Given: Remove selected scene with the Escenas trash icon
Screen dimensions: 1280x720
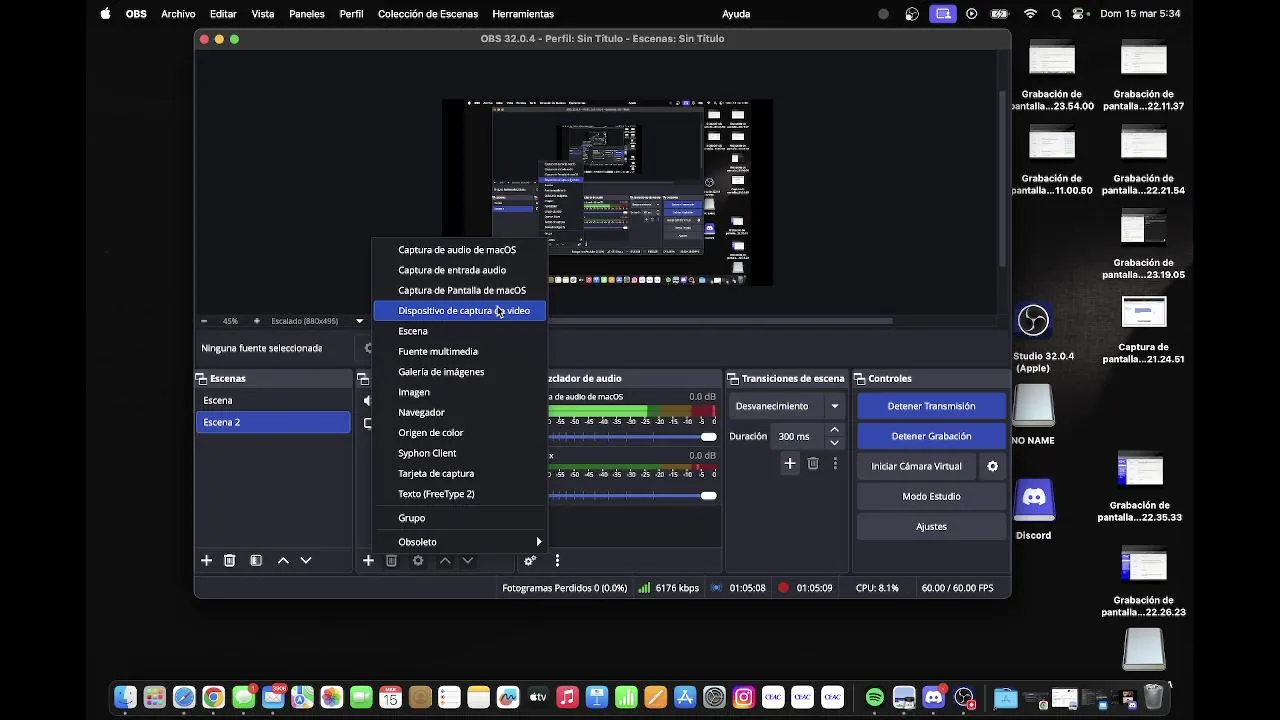Looking at the screenshot, I should (x=229, y=561).
